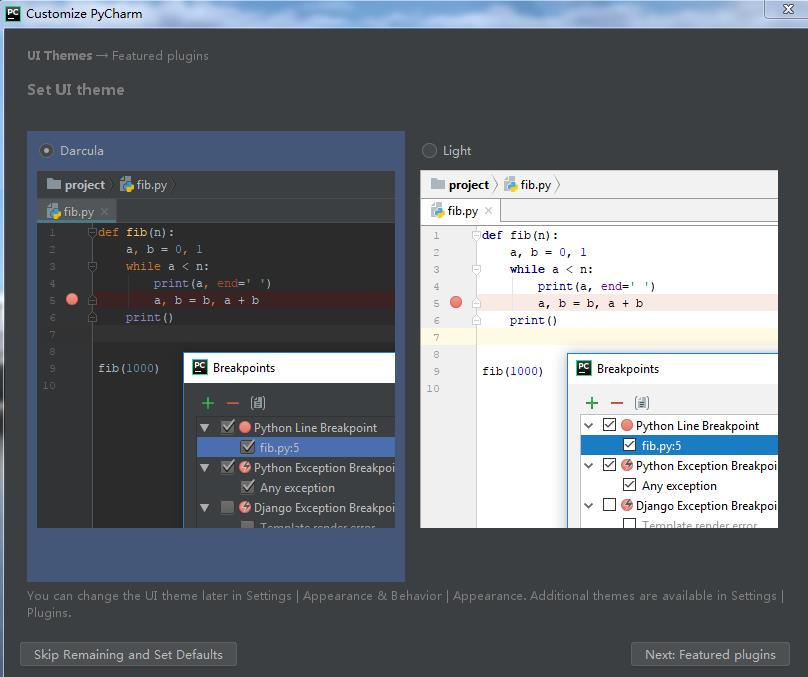Screen dimensions: 808x677
Task: Select the Darcula theme radio button
Action: point(46,151)
